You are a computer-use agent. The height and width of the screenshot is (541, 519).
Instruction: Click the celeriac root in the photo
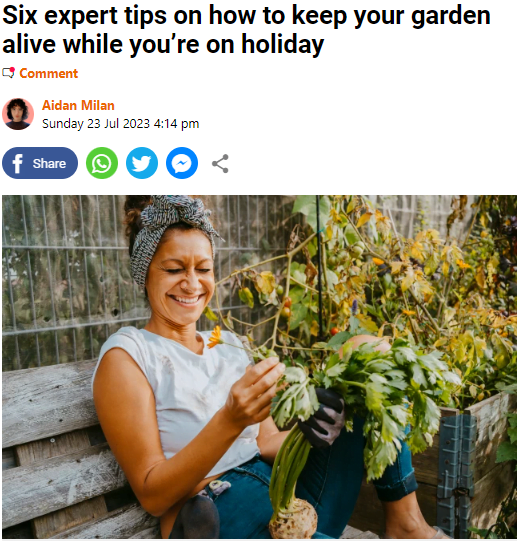tap(293, 520)
